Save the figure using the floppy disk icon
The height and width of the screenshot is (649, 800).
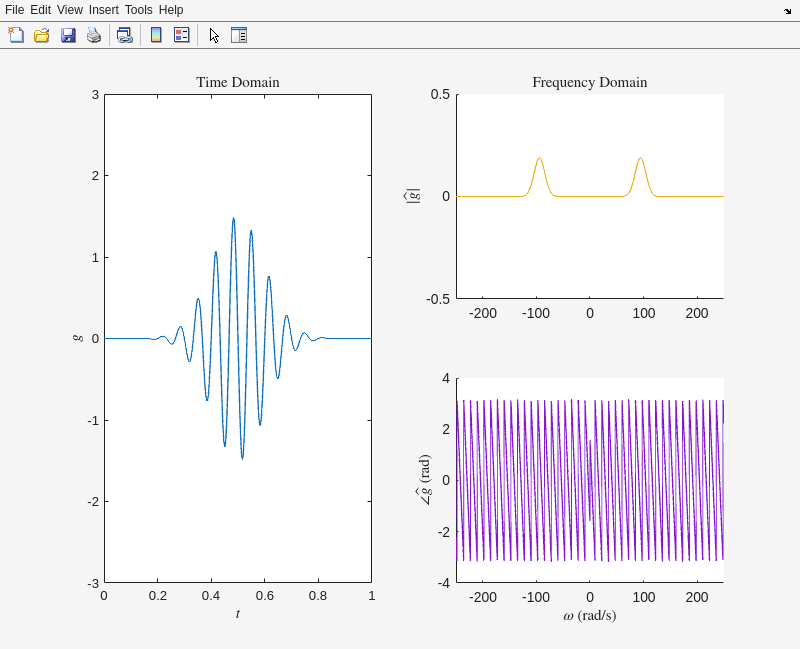68,35
